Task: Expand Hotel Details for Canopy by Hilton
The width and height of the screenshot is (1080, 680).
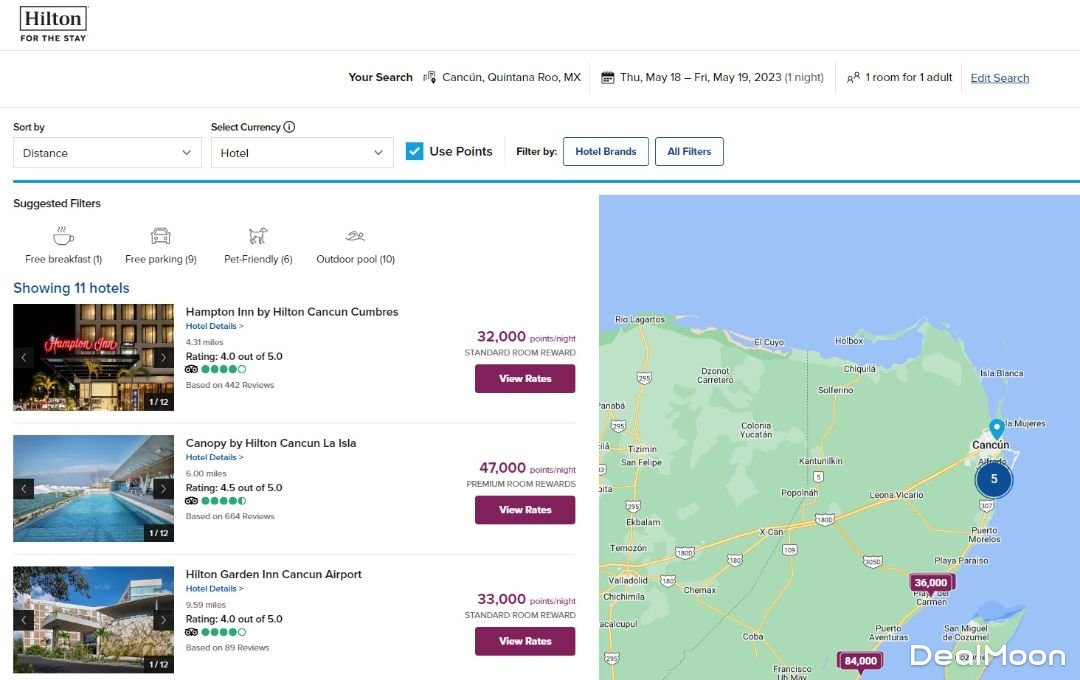Action: tap(214, 457)
